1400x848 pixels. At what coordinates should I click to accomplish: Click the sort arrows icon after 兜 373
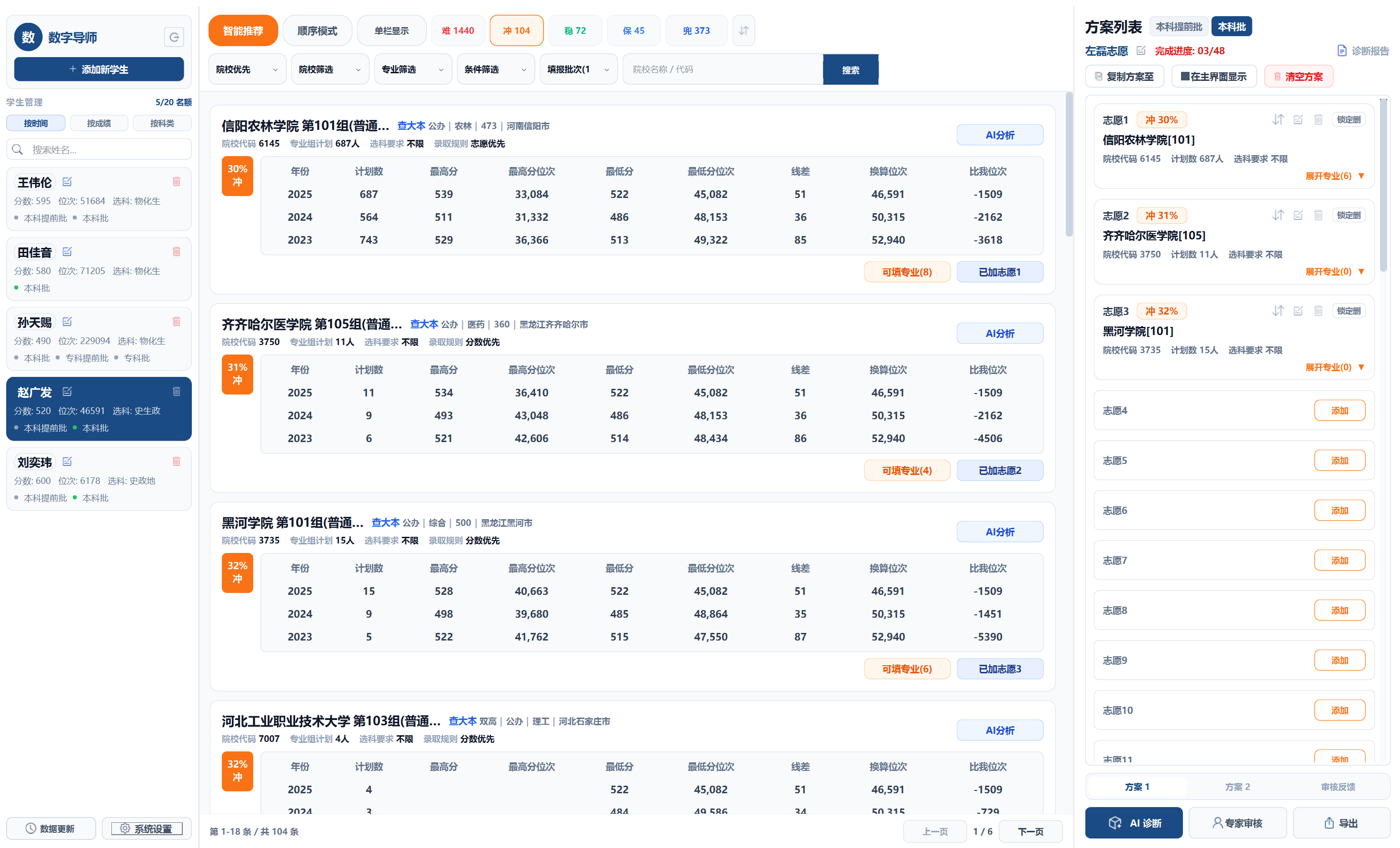[x=743, y=30]
